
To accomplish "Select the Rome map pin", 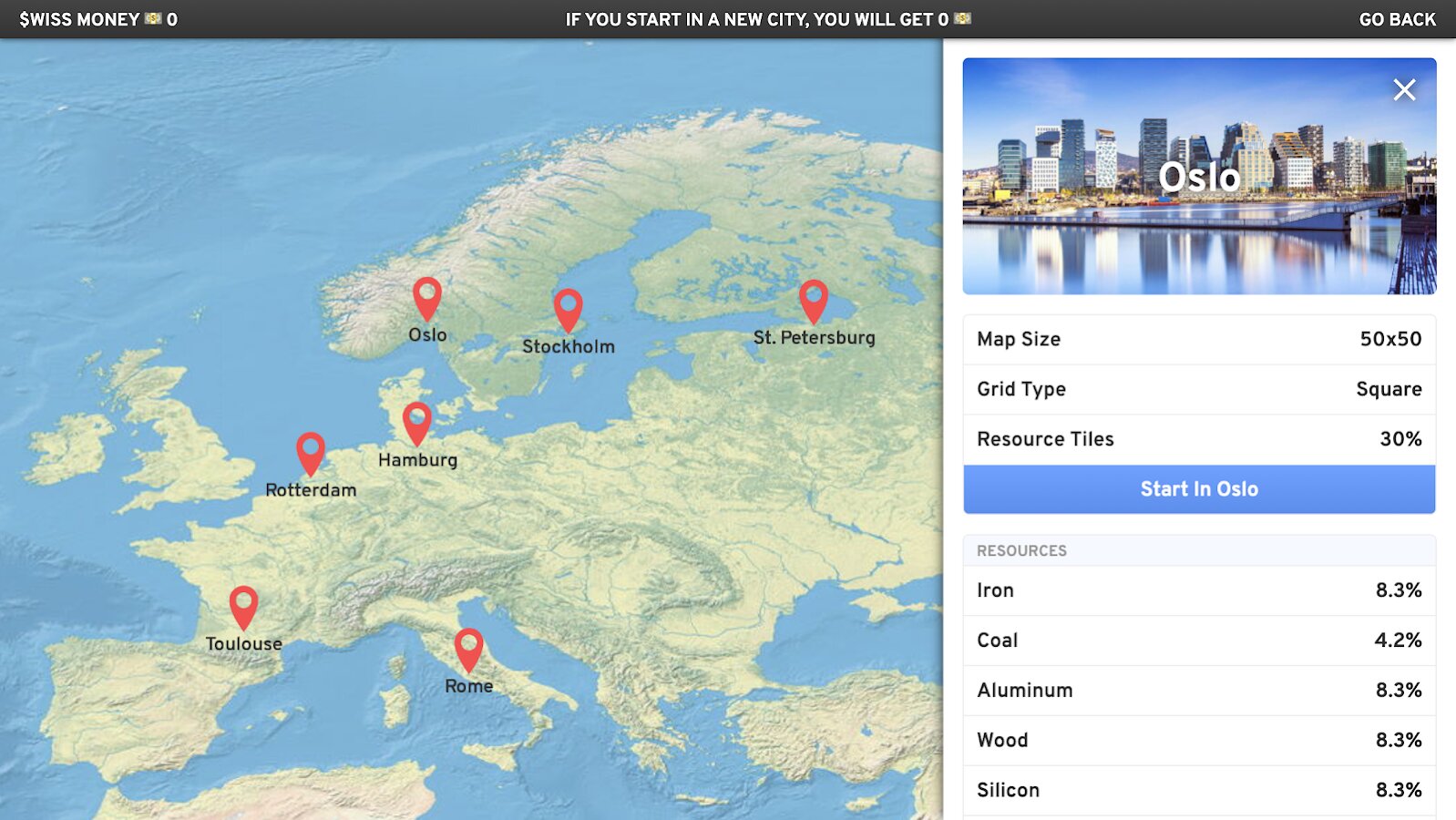I will [468, 651].
